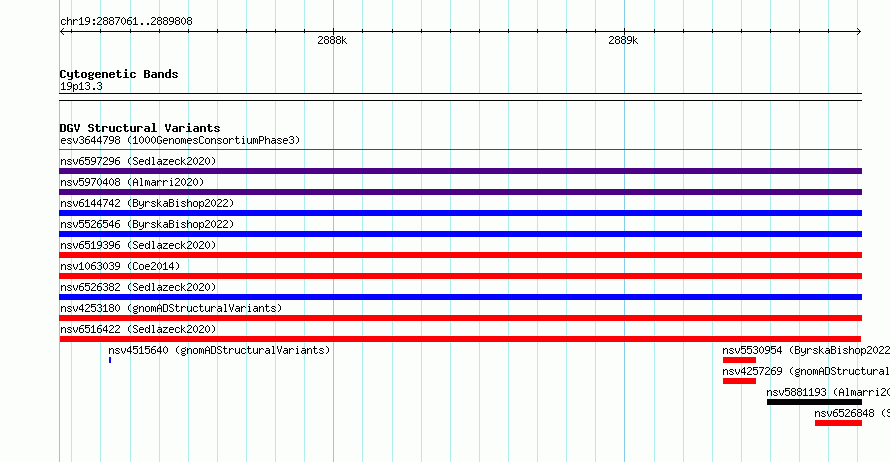Click the Cytogenetic Bands track title
Screen dimensions: 890x462
tap(119, 74)
